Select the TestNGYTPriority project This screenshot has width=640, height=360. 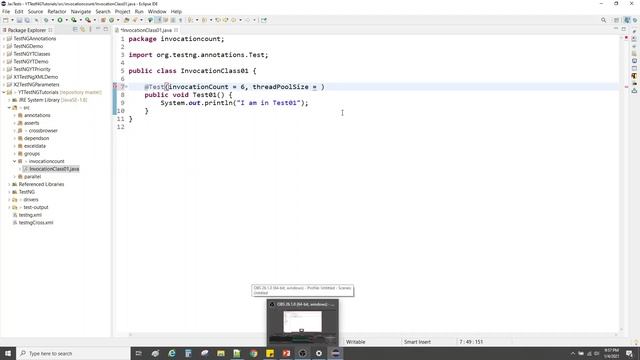tap(32, 69)
